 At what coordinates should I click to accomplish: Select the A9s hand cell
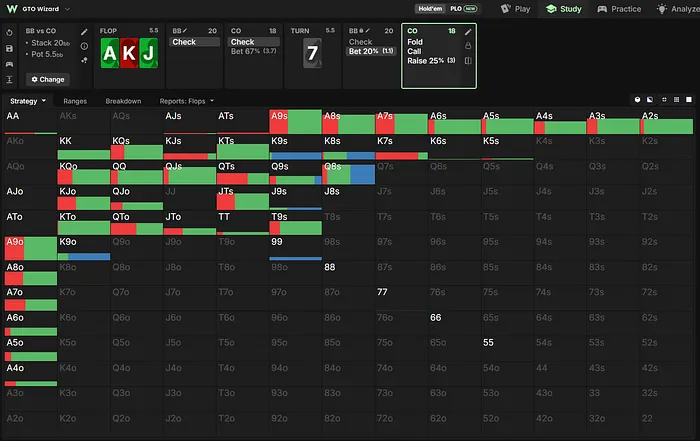(296, 121)
